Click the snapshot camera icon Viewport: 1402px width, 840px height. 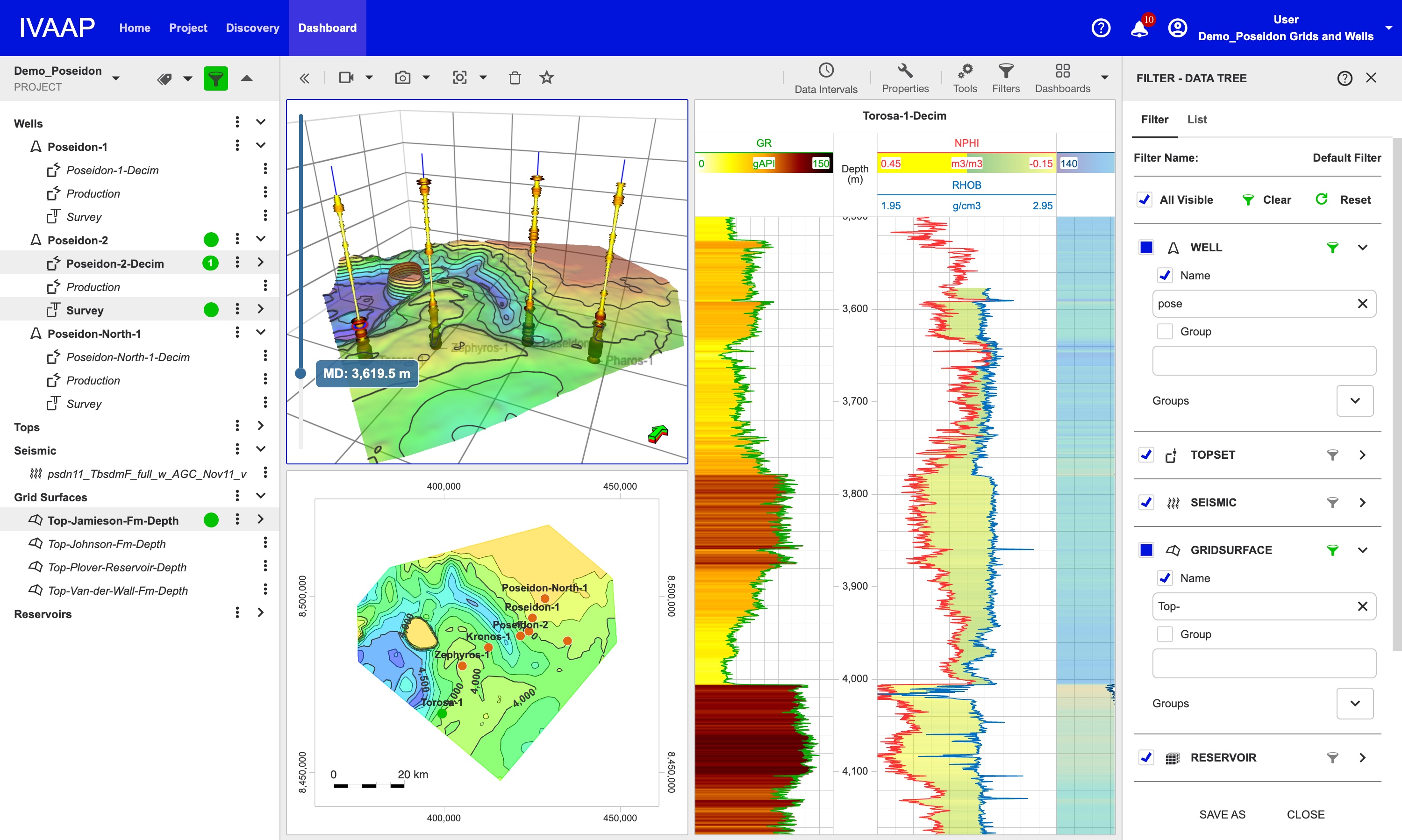point(402,78)
